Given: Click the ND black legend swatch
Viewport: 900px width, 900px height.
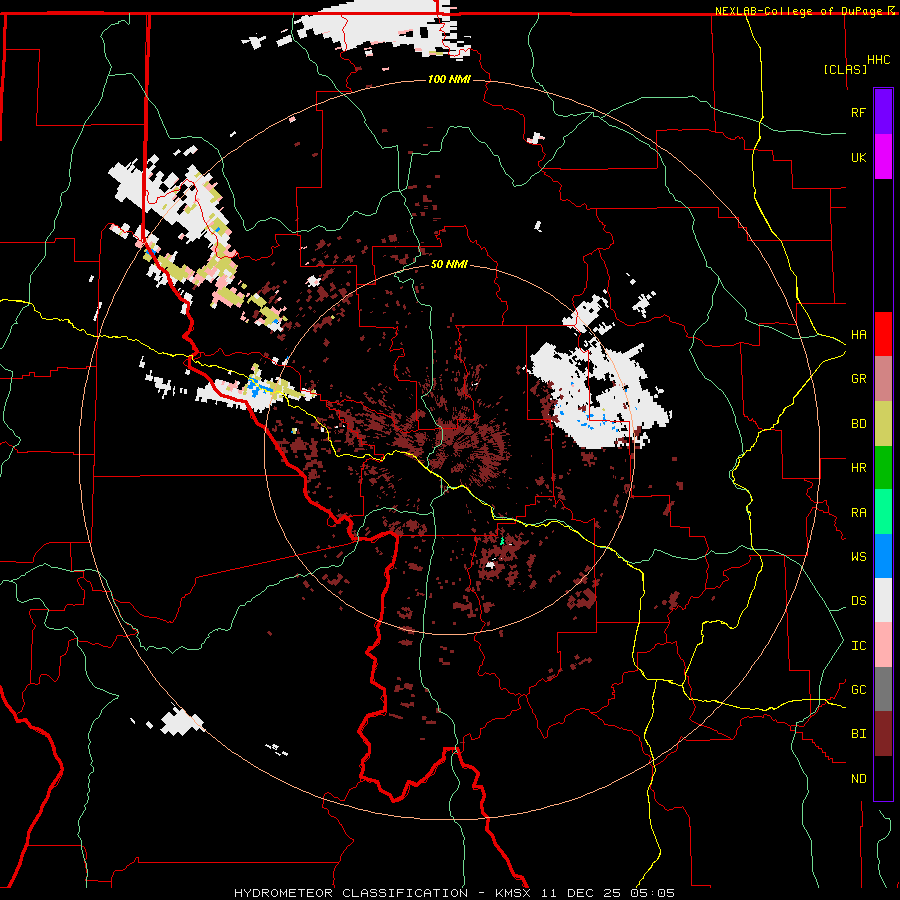Looking at the screenshot, I should click(883, 778).
